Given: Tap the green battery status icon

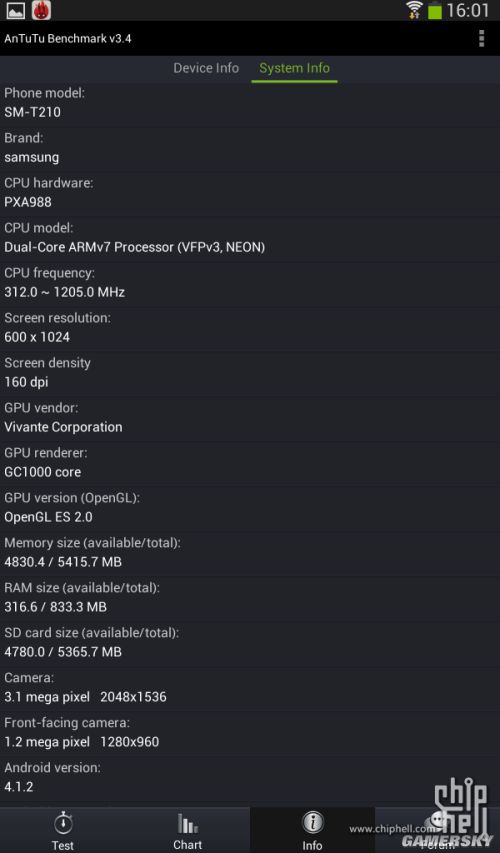Looking at the screenshot, I should click(434, 10).
